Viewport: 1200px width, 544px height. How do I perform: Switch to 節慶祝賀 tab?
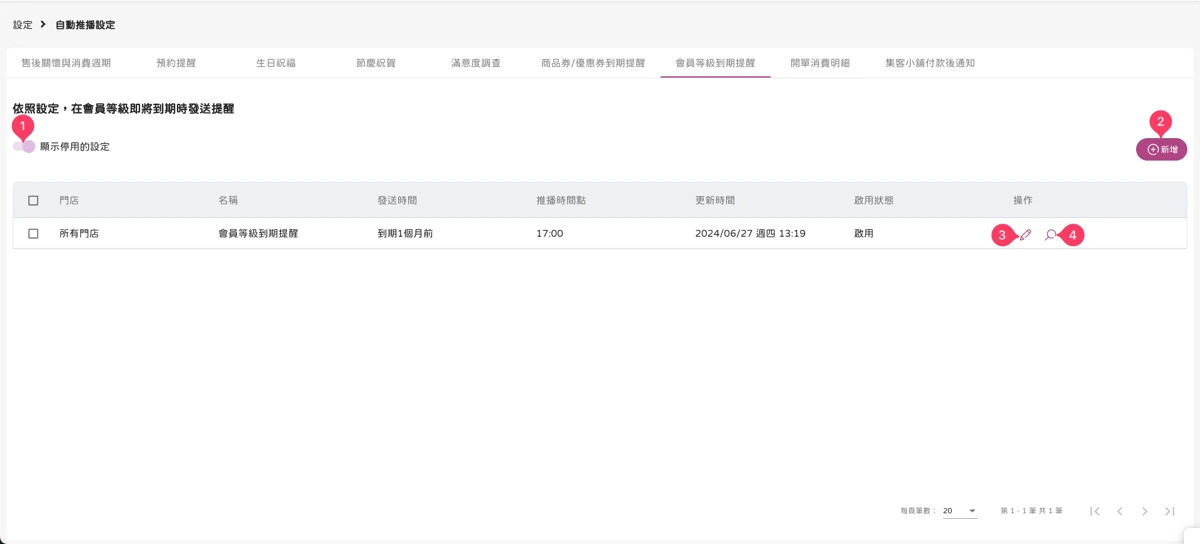pyautogui.click(x=376, y=63)
